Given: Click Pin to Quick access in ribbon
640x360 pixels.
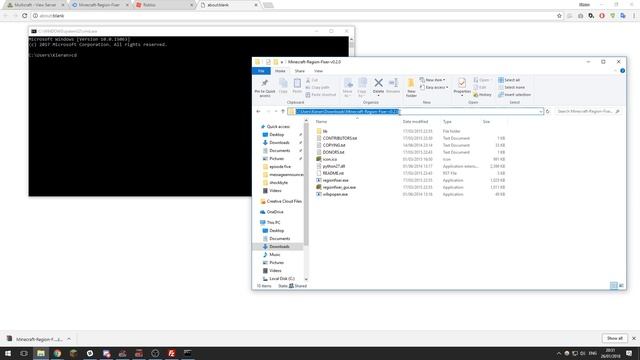Looking at the screenshot, I should tap(265, 87).
